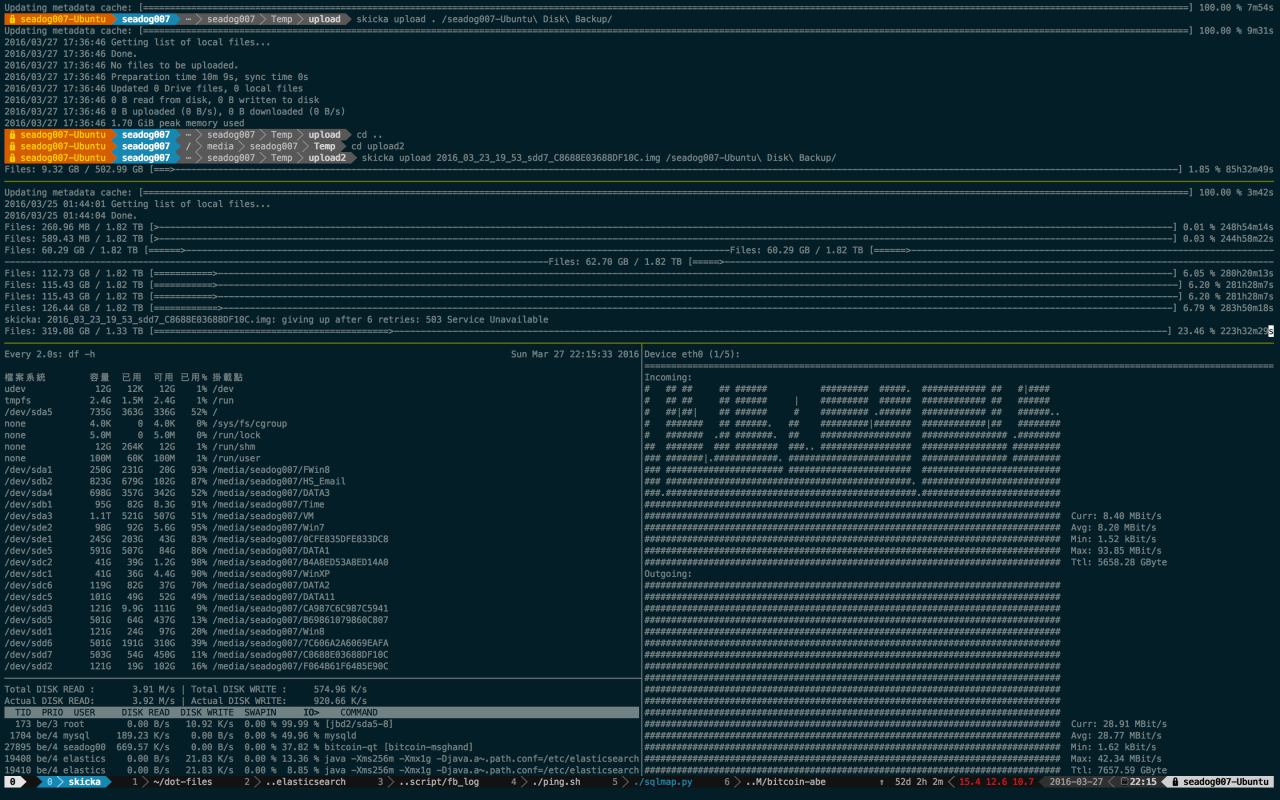This screenshot has height=800, width=1280.
Task: Click the load average 15.4 12.6 10.7
Action: pos(996,782)
